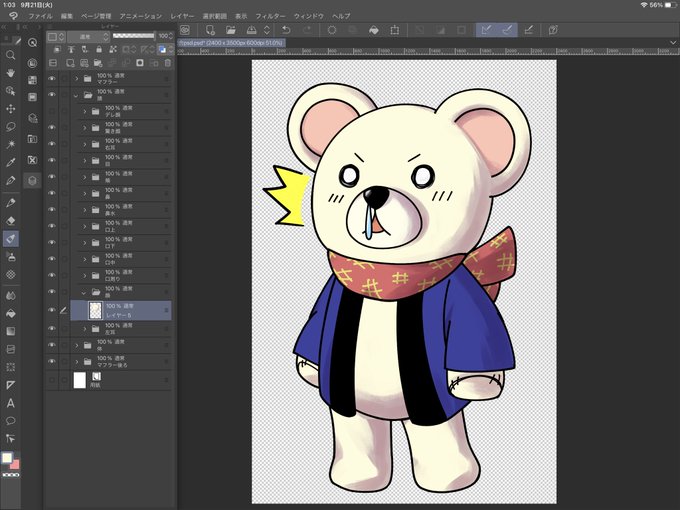Open the 選択範囲 menu

215,16
